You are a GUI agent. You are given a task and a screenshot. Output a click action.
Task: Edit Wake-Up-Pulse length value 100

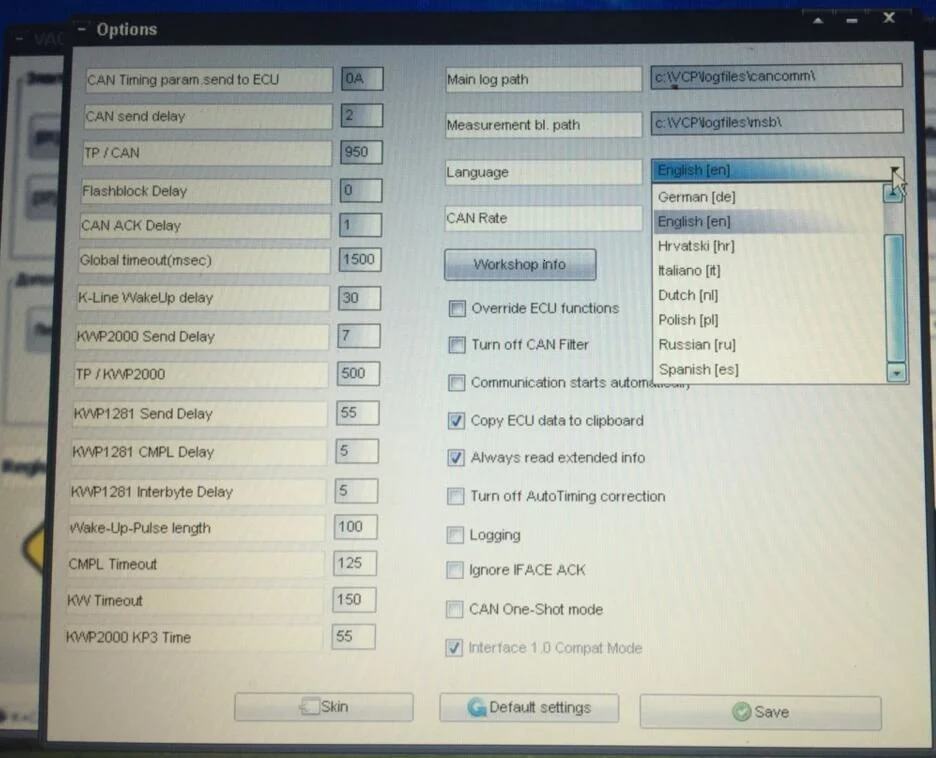click(356, 526)
